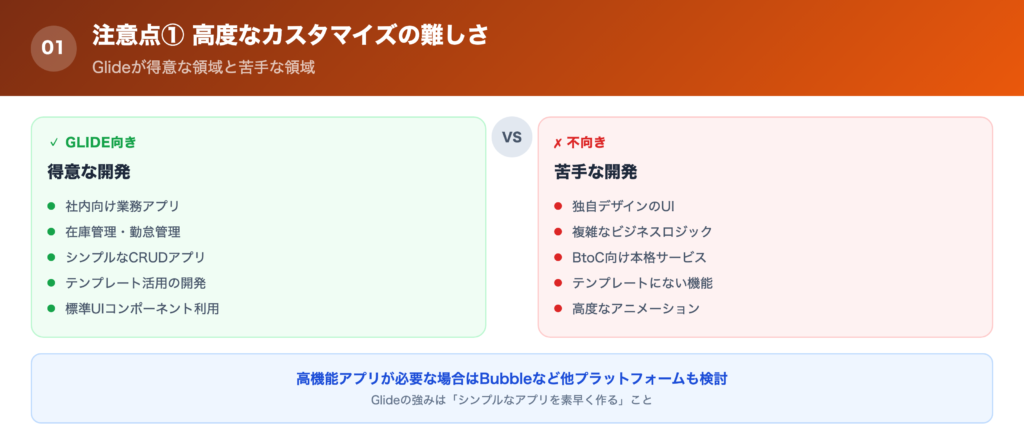Click the red bullet beside "高度なアニメーション"

(x=558, y=308)
